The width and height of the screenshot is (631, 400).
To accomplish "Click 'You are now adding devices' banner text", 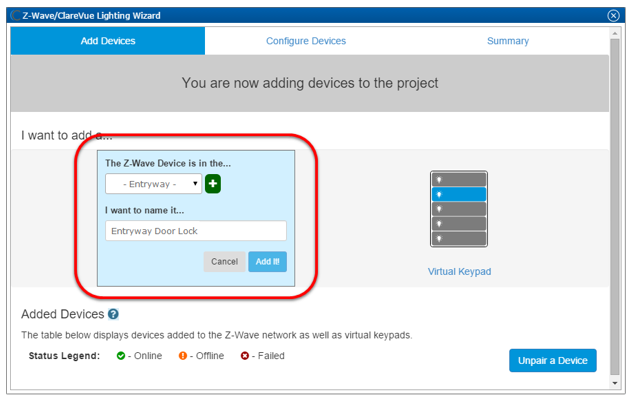I will [310, 83].
